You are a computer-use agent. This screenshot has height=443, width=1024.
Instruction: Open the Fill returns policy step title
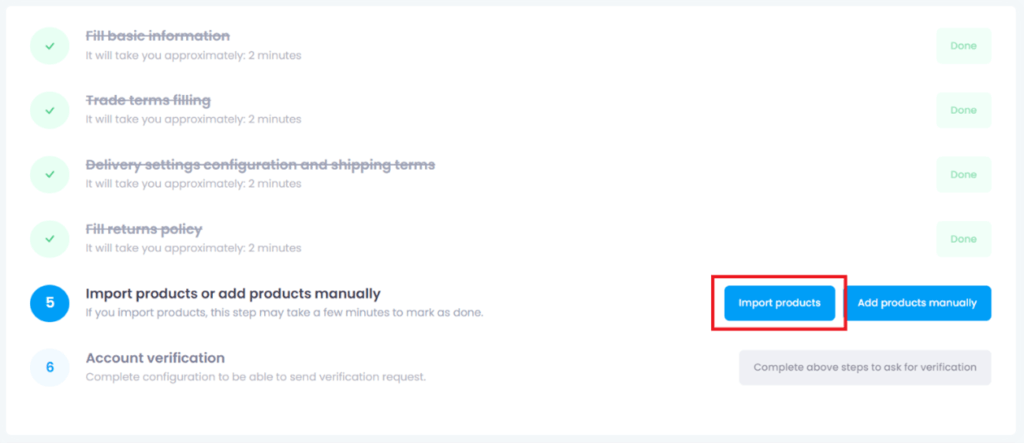[x=144, y=229]
